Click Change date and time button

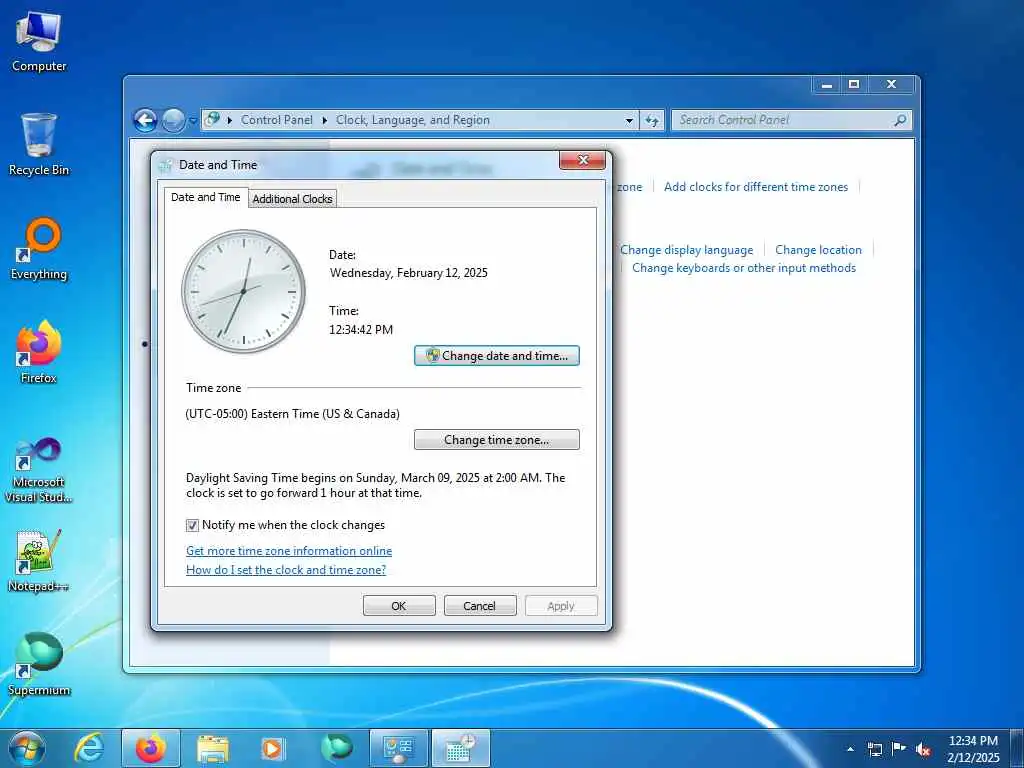click(496, 356)
